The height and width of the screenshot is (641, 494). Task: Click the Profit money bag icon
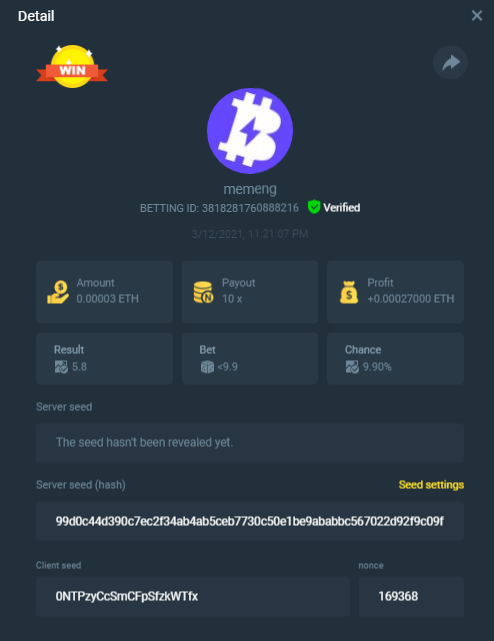(x=349, y=292)
